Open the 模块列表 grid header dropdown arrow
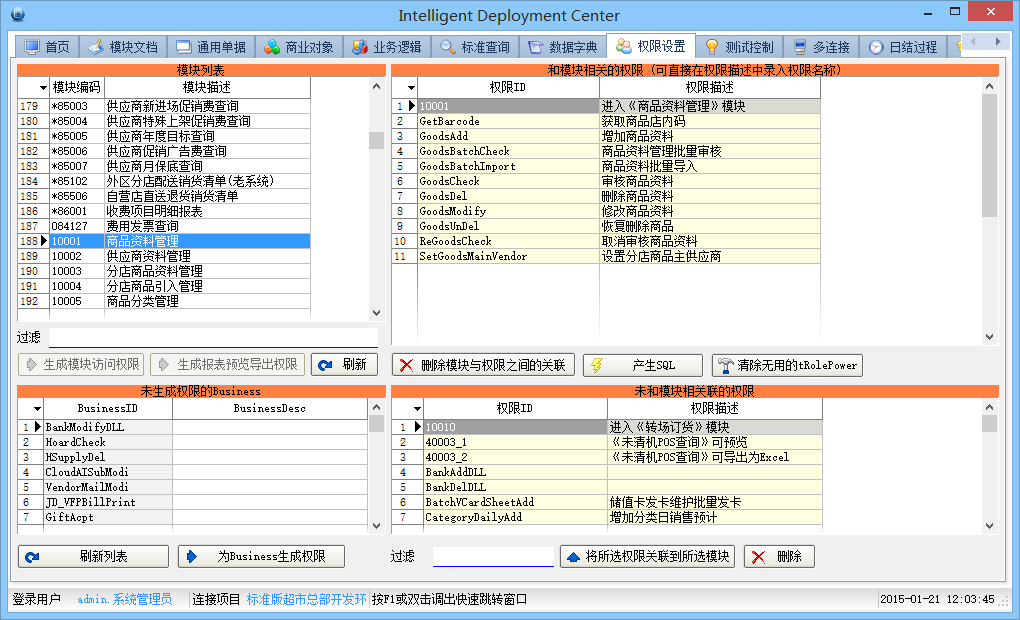Screen dimensions: 1020x620 [x=43, y=88]
